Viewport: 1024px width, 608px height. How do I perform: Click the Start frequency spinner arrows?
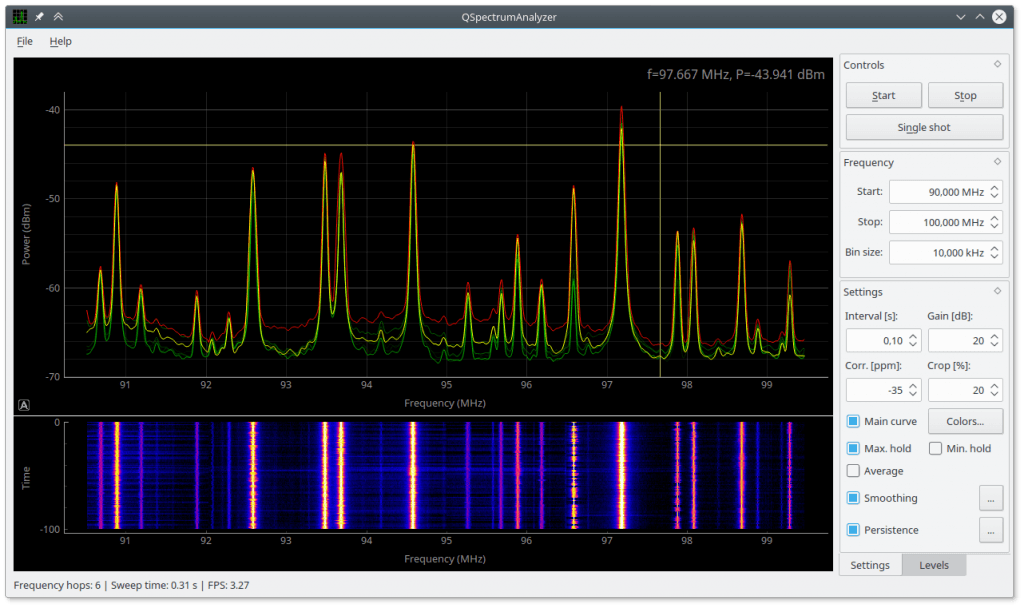pos(993,192)
